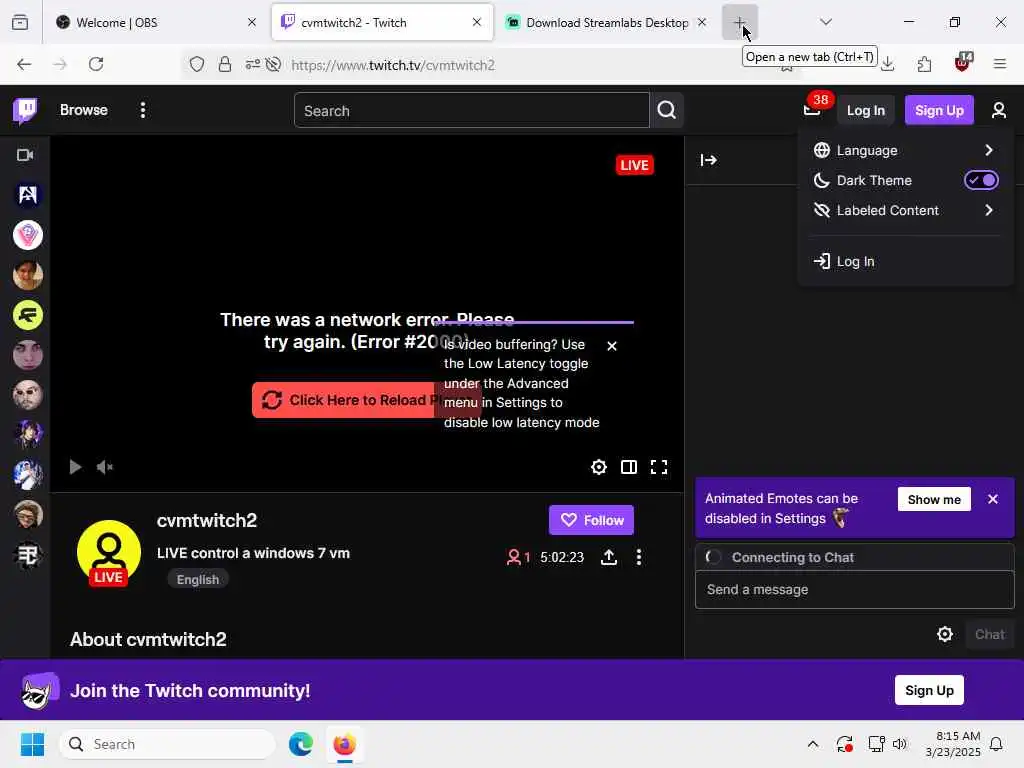The image size is (1024, 768).
Task: Reload the page in Firefox toolbar
Action: click(x=96, y=64)
